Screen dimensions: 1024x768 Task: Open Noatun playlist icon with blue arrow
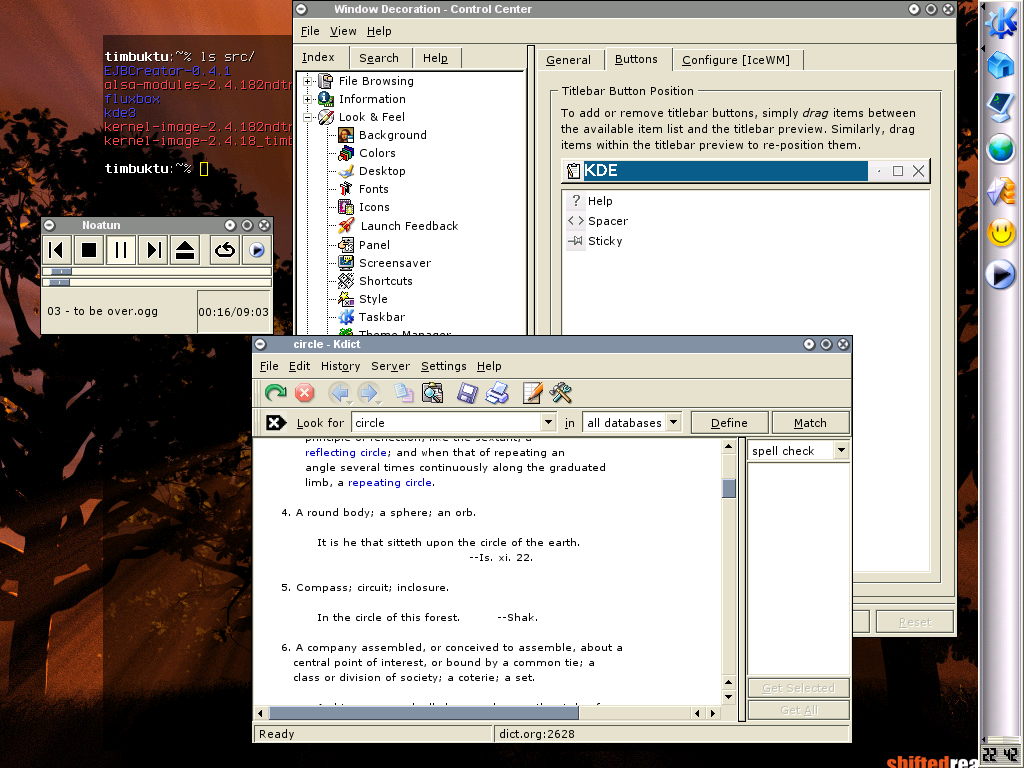[x=257, y=250]
